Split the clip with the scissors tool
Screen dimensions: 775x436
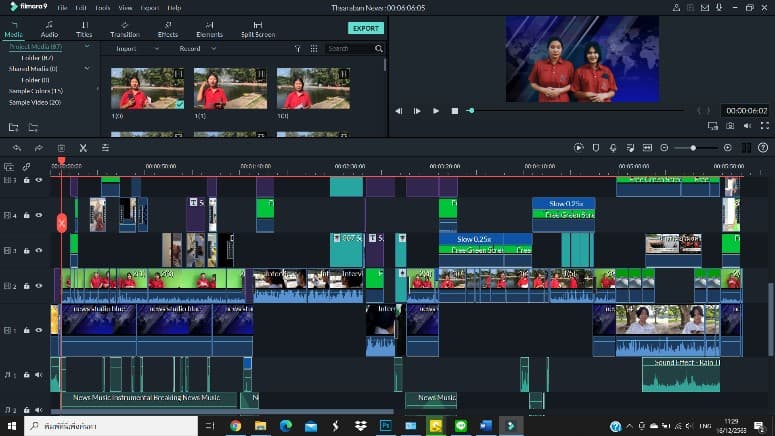(x=83, y=148)
